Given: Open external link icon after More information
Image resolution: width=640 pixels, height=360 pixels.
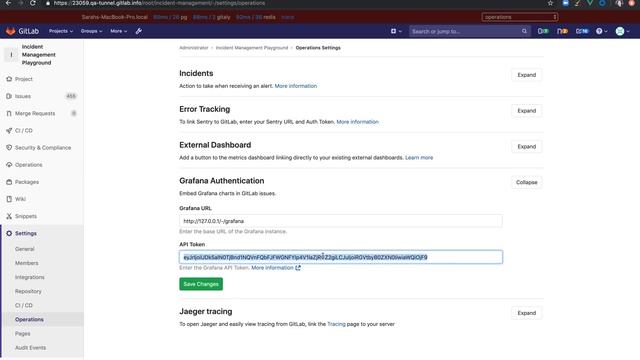Looking at the screenshot, I should [298, 268].
